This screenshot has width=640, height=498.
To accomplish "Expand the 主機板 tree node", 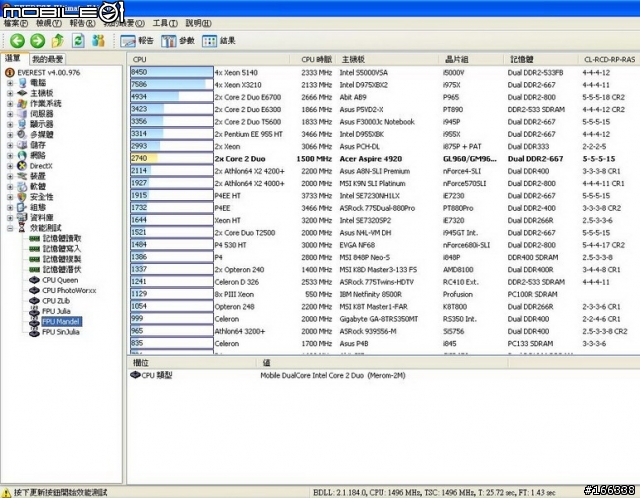I will click(10, 93).
